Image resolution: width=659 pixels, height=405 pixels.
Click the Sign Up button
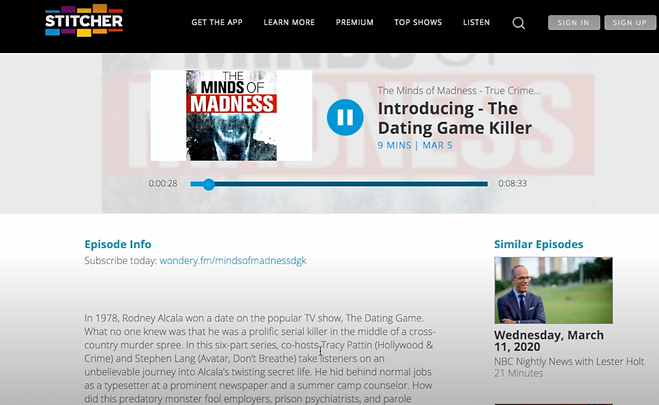(x=630, y=23)
